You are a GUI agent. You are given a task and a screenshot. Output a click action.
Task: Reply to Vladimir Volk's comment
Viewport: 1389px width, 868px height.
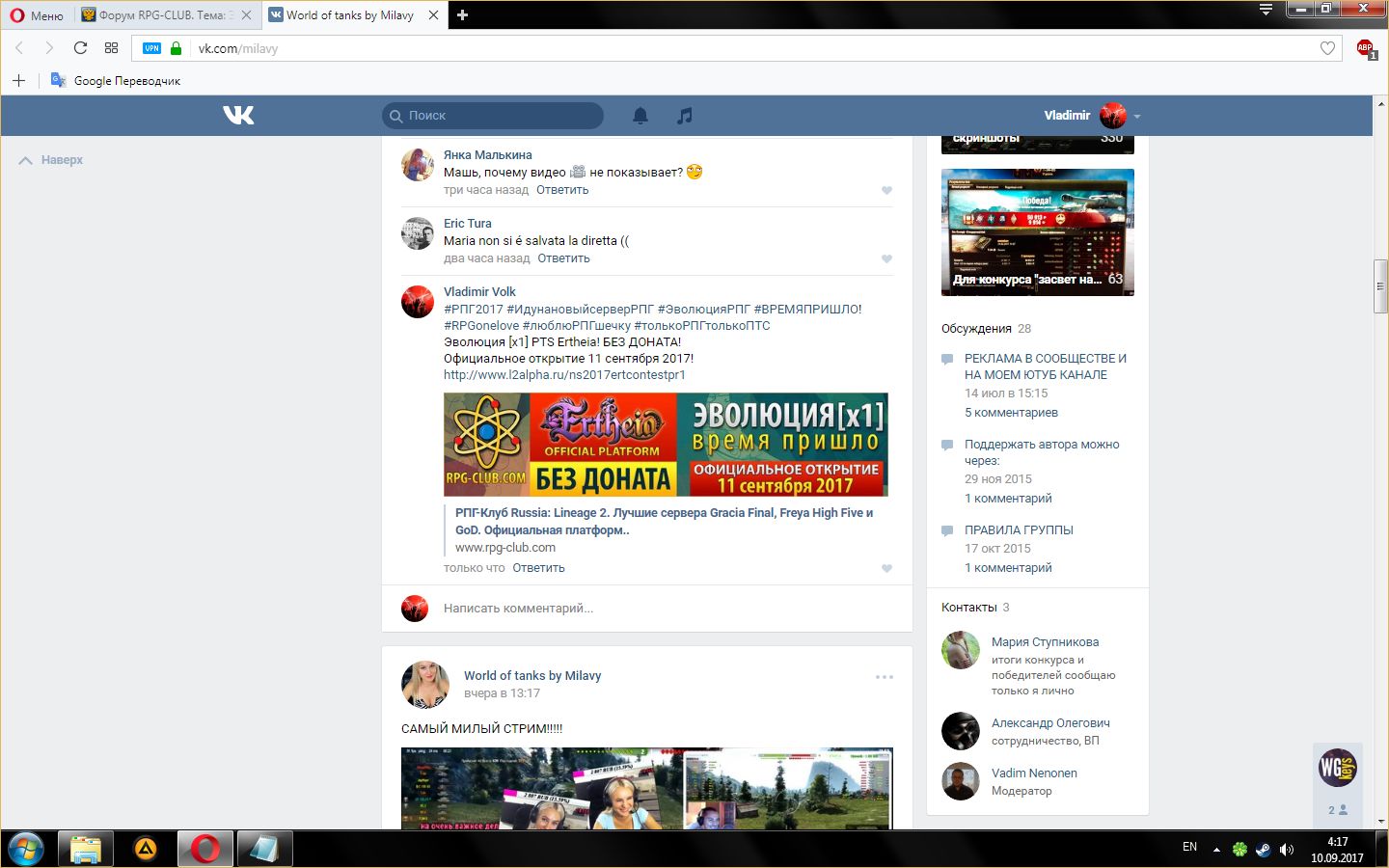(x=538, y=568)
